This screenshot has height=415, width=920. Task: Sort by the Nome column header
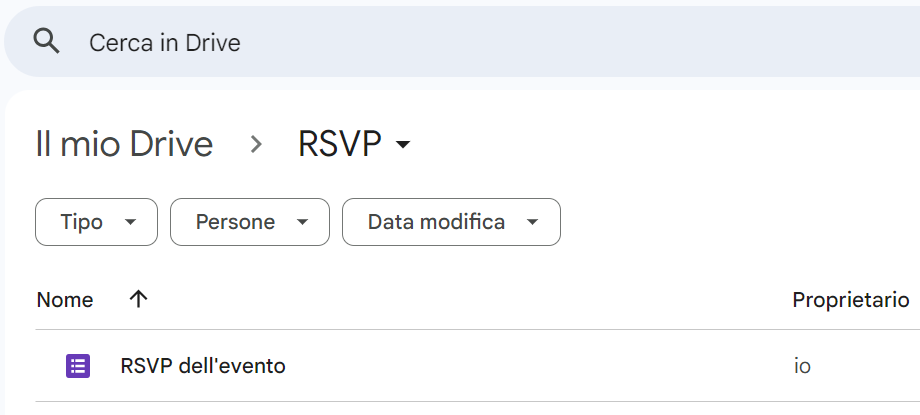click(x=65, y=300)
